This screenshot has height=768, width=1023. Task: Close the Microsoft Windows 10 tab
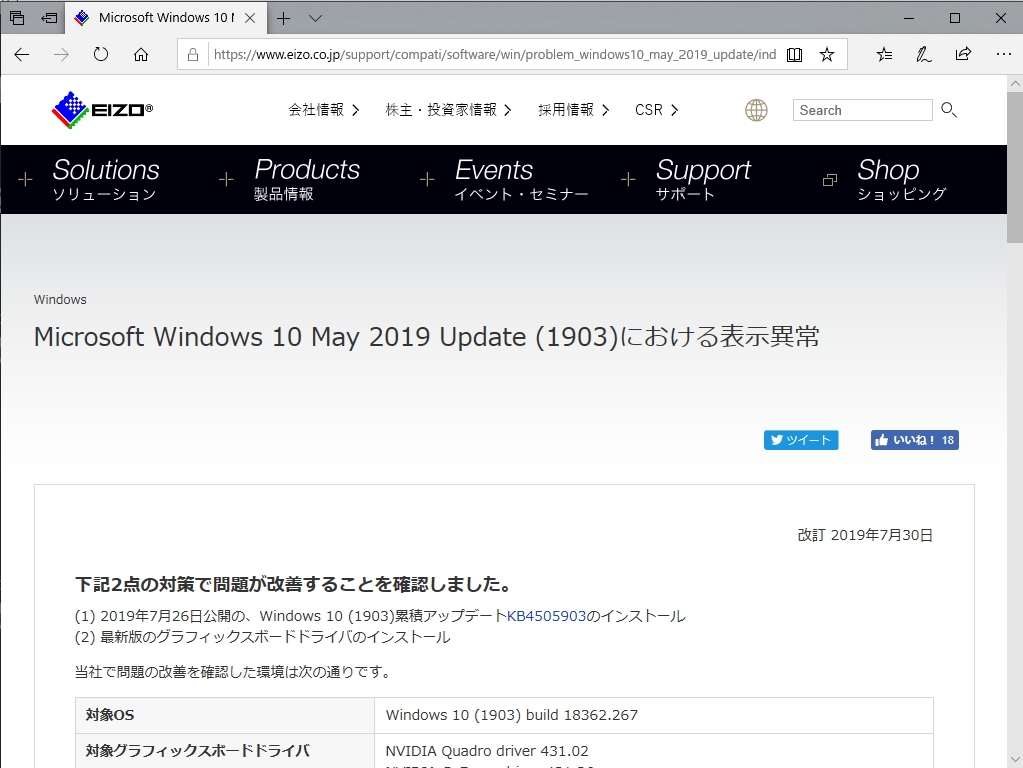click(250, 18)
